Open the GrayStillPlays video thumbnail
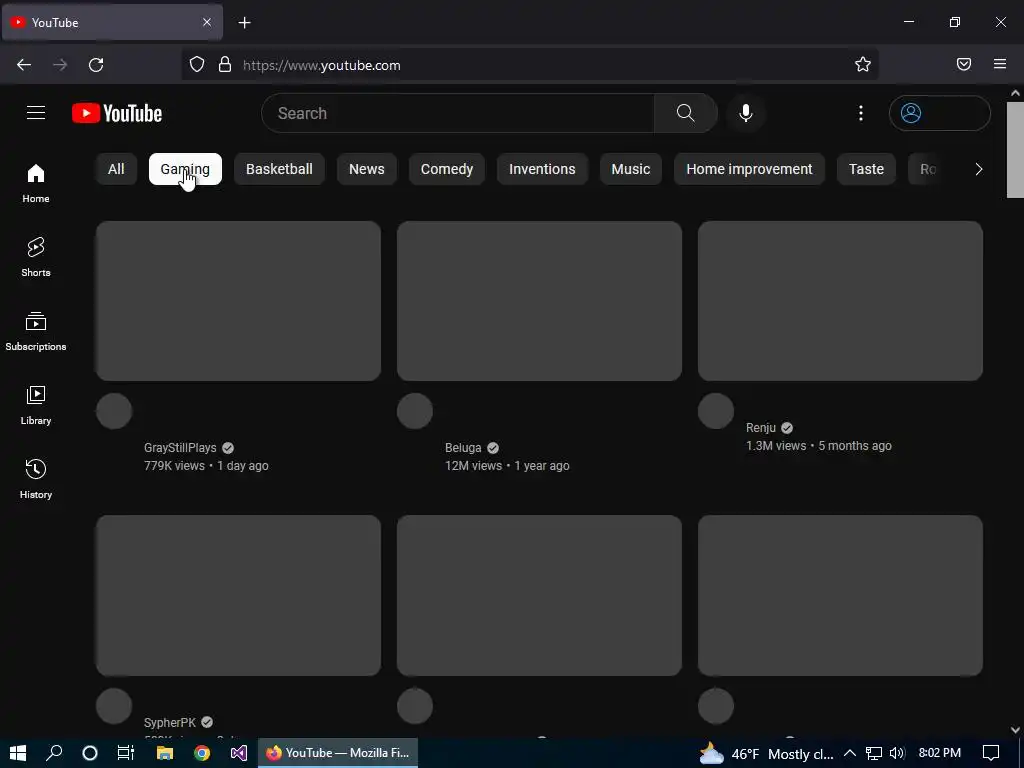The height and width of the screenshot is (768, 1024). (x=238, y=301)
